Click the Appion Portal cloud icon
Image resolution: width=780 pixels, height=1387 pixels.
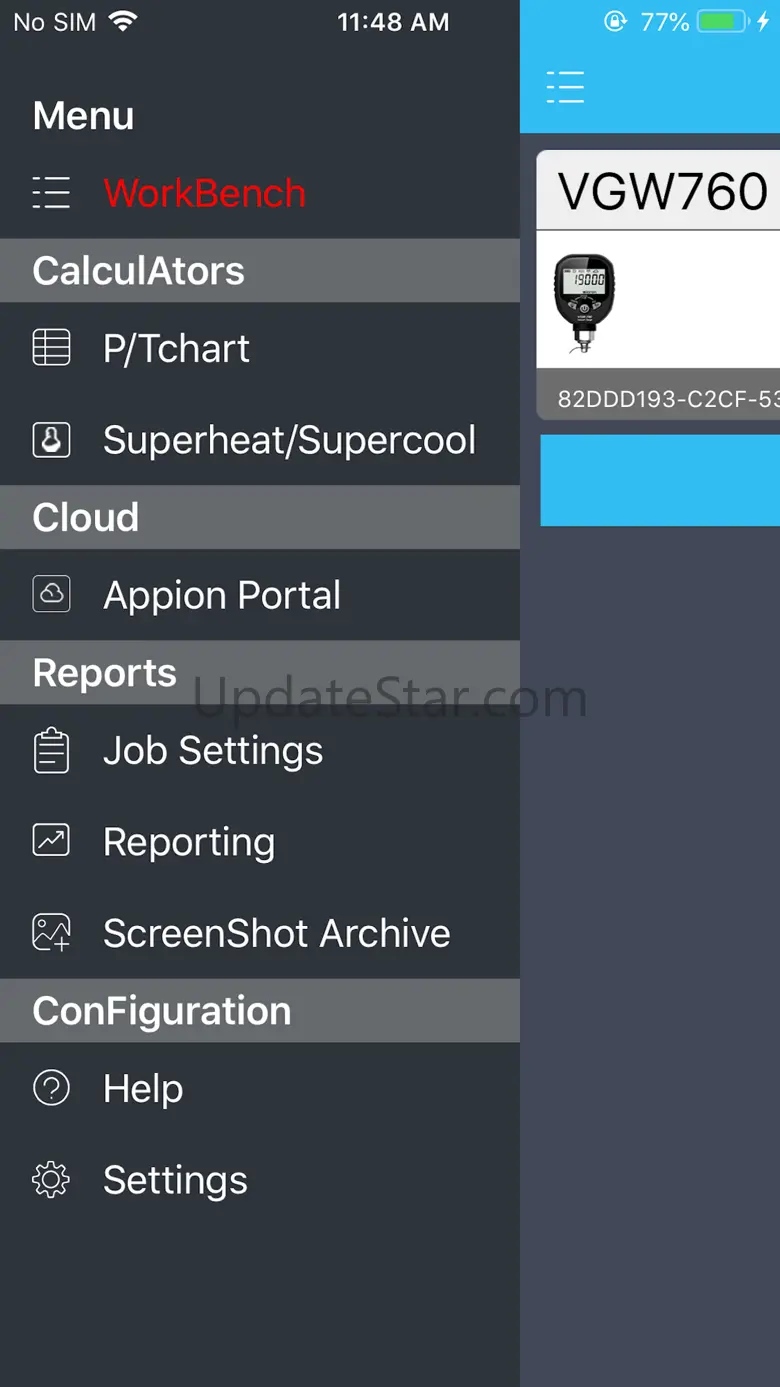pos(51,595)
